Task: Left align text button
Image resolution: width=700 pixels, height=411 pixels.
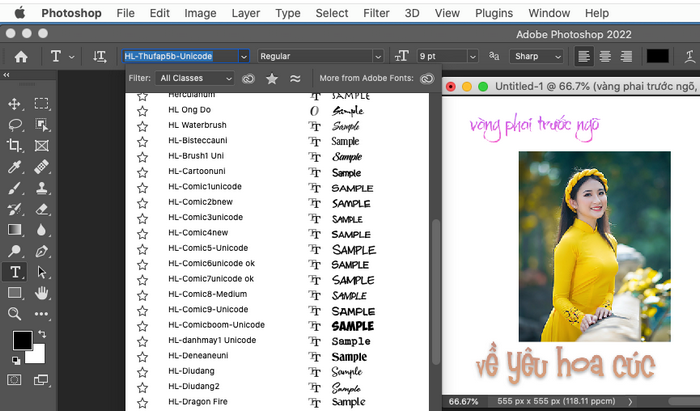Action: click(x=584, y=56)
